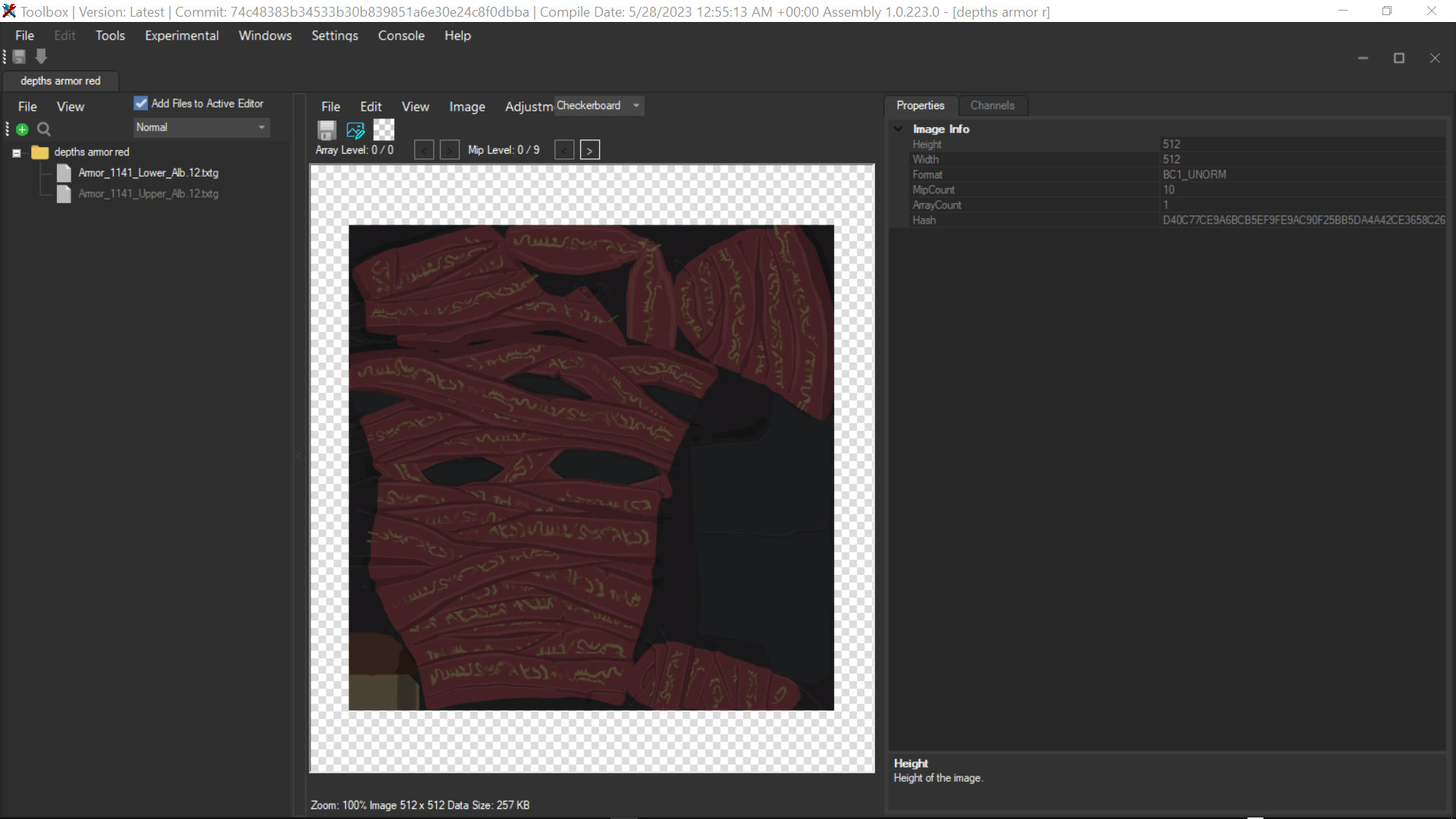Select the folder icon next to depths armor red

[x=39, y=152]
